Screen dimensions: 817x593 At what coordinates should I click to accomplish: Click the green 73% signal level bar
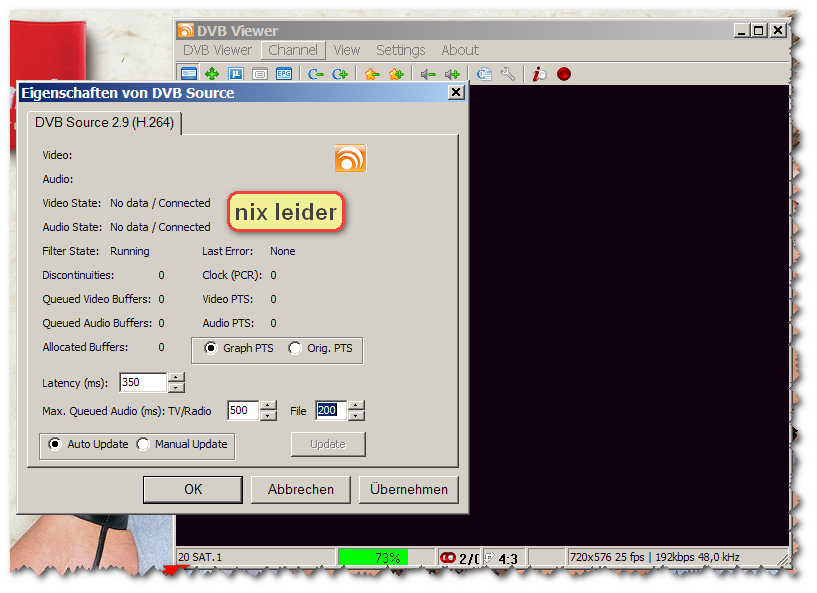(x=373, y=558)
